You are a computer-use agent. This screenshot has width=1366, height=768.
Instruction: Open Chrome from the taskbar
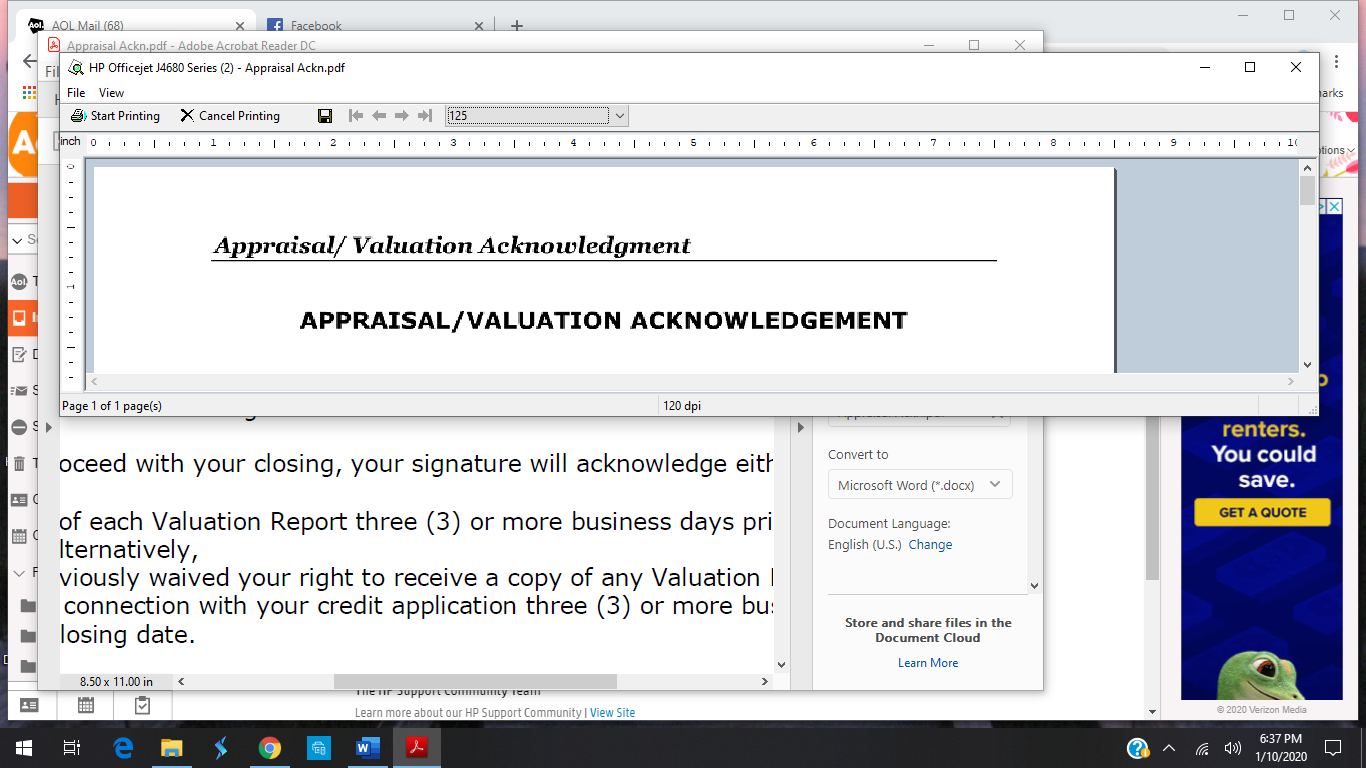[x=269, y=747]
